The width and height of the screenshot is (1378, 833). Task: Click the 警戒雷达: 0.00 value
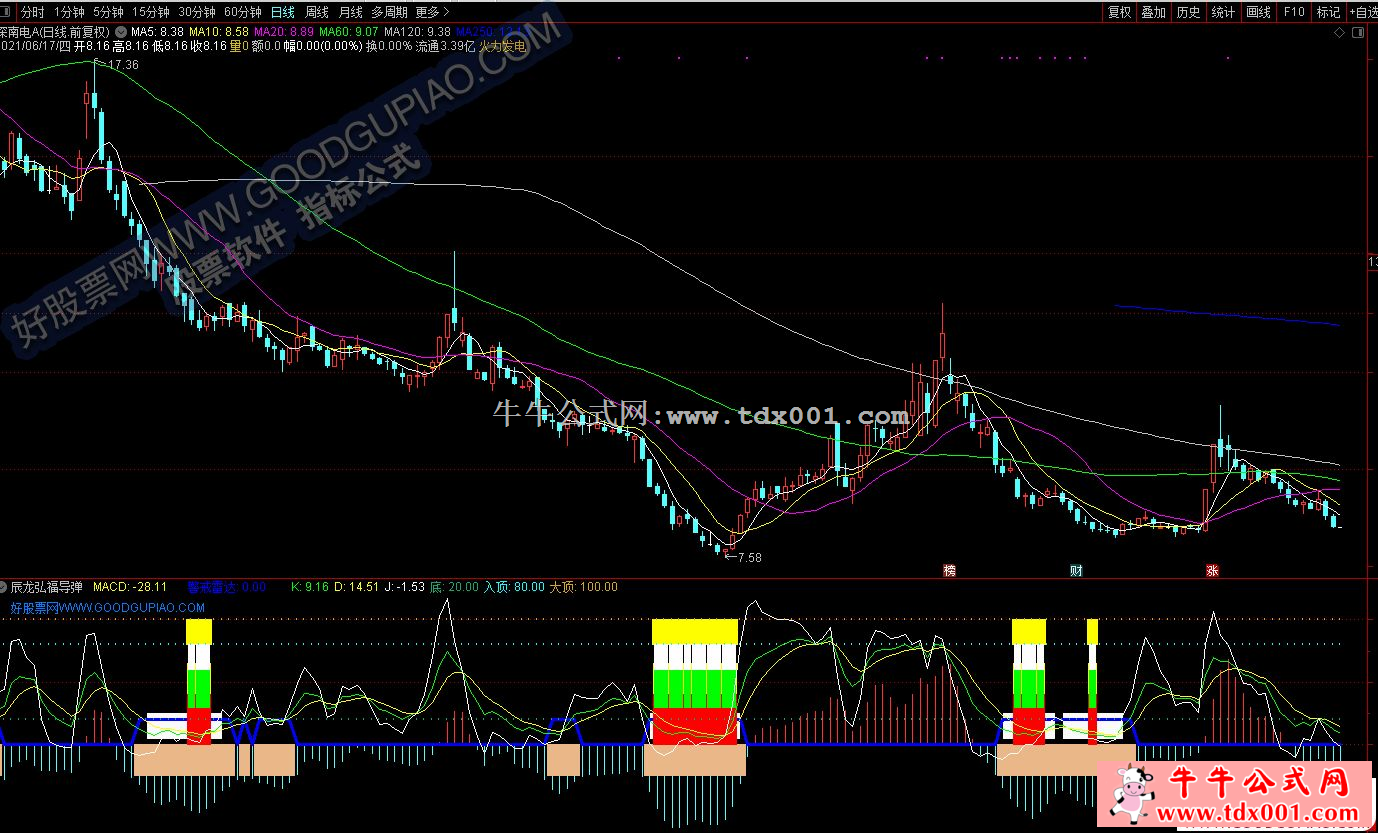[x=227, y=587]
